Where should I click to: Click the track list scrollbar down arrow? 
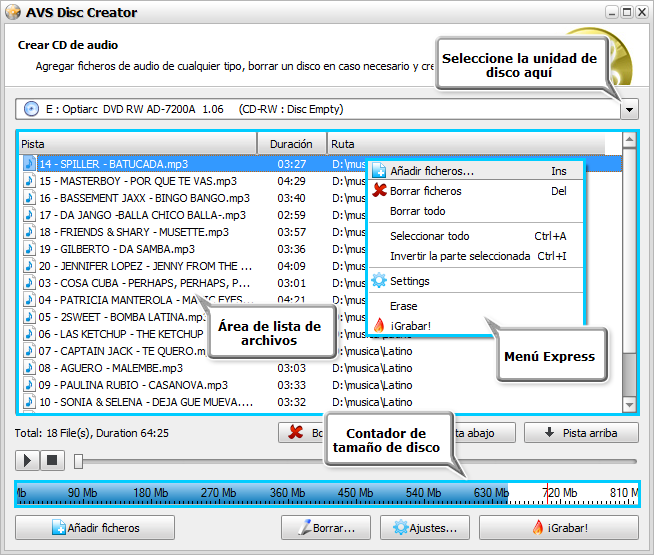pyautogui.click(x=629, y=404)
